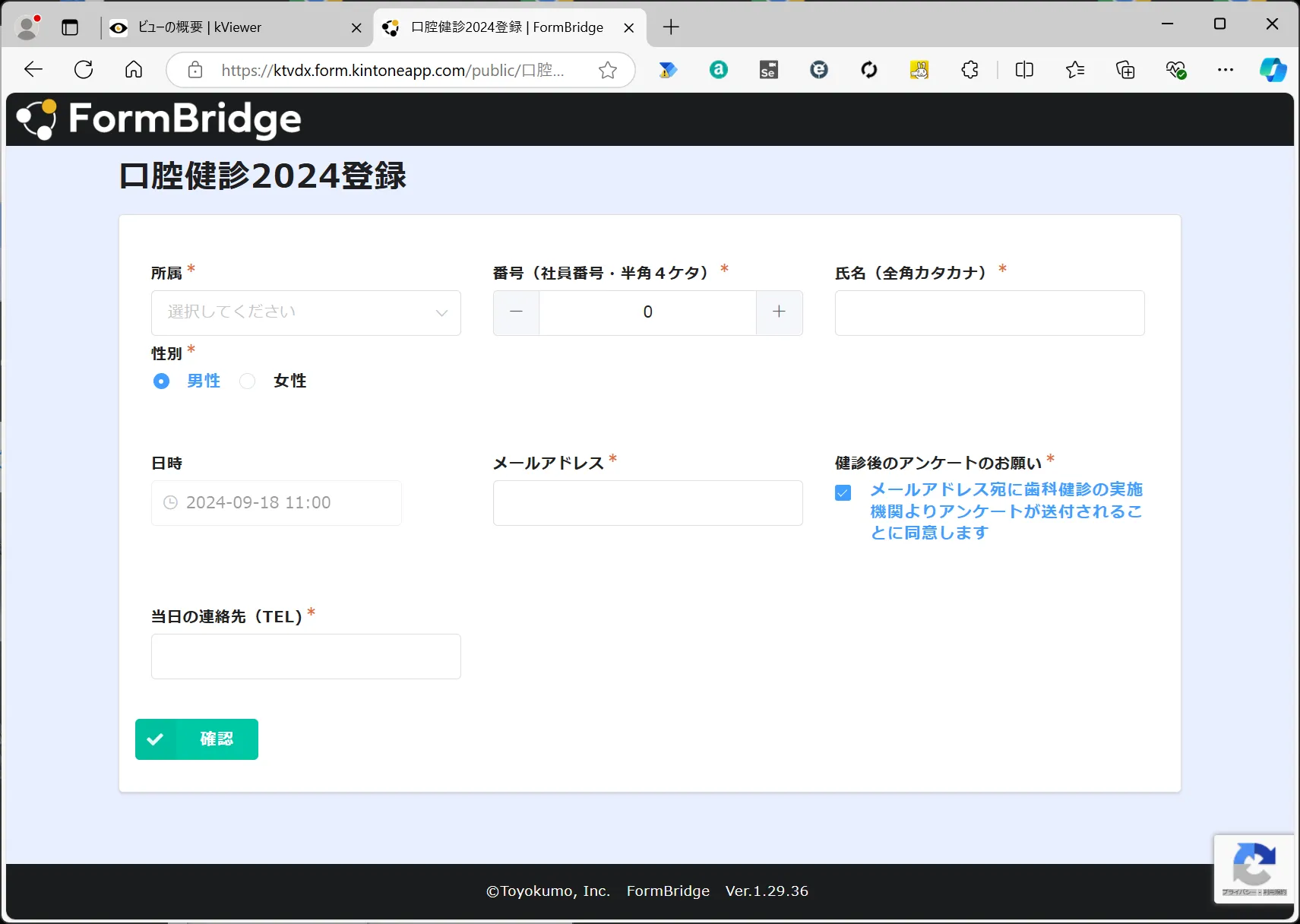This screenshot has height=924, width=1300.
Task: Click the browser refresh icon
Action: [84, 70]
